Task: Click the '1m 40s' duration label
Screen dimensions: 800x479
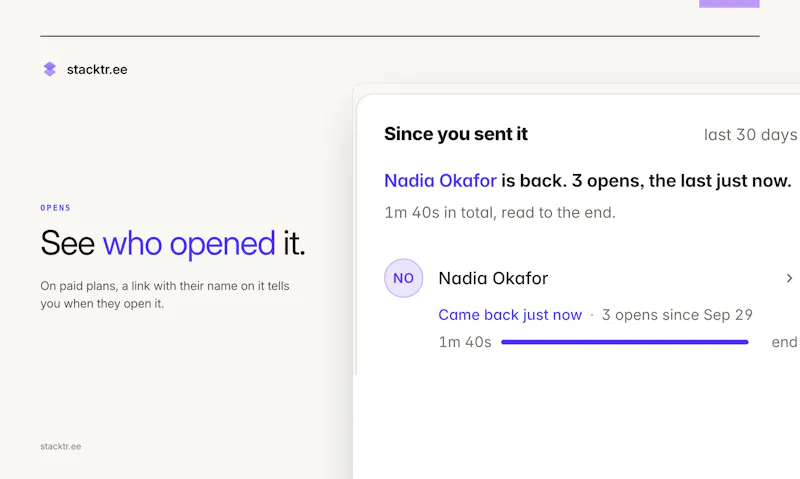Action: point(465,342)
